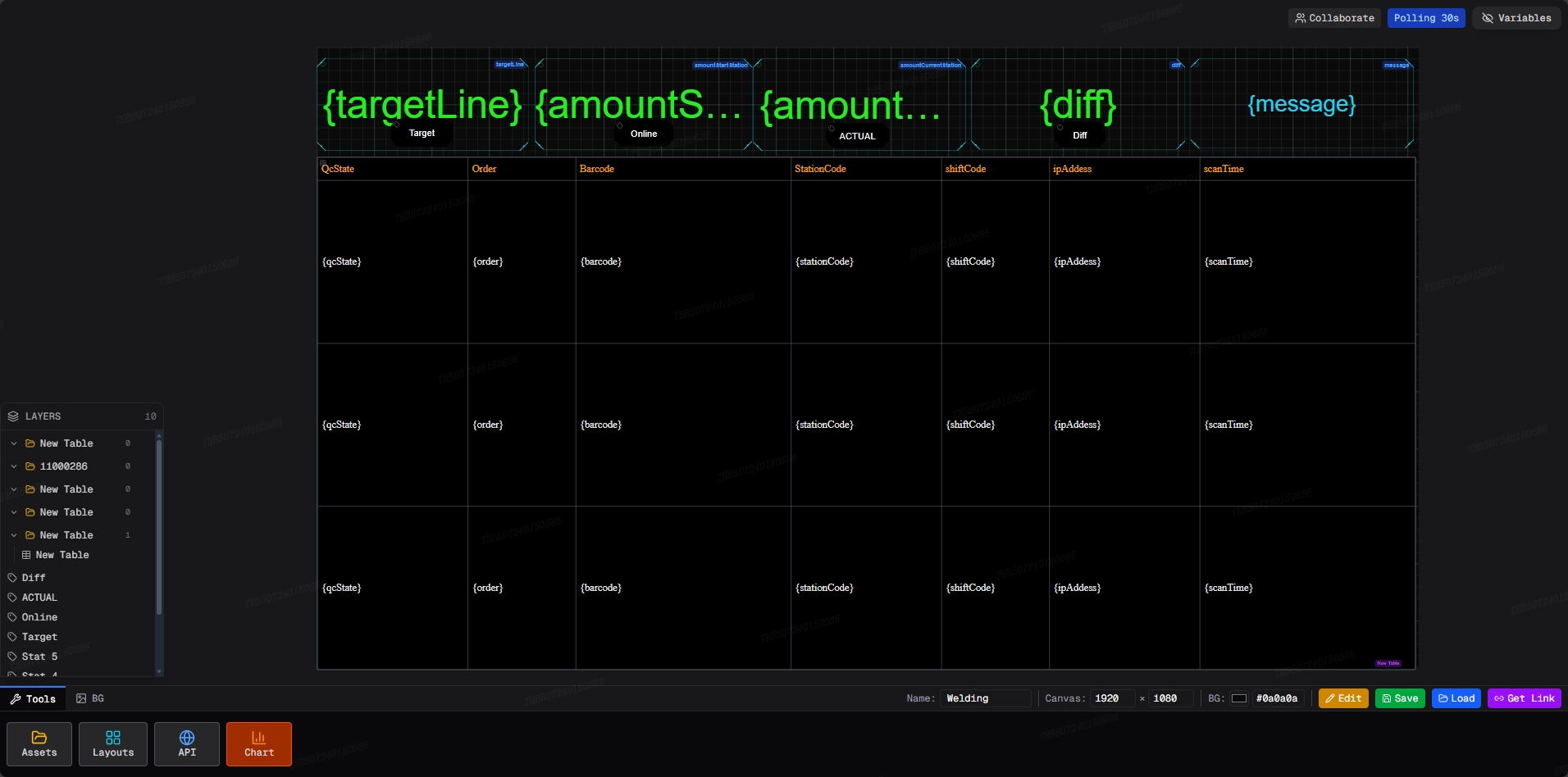Click the Online label on canvas
The image size is (1568, 777).
click(644, 134)
